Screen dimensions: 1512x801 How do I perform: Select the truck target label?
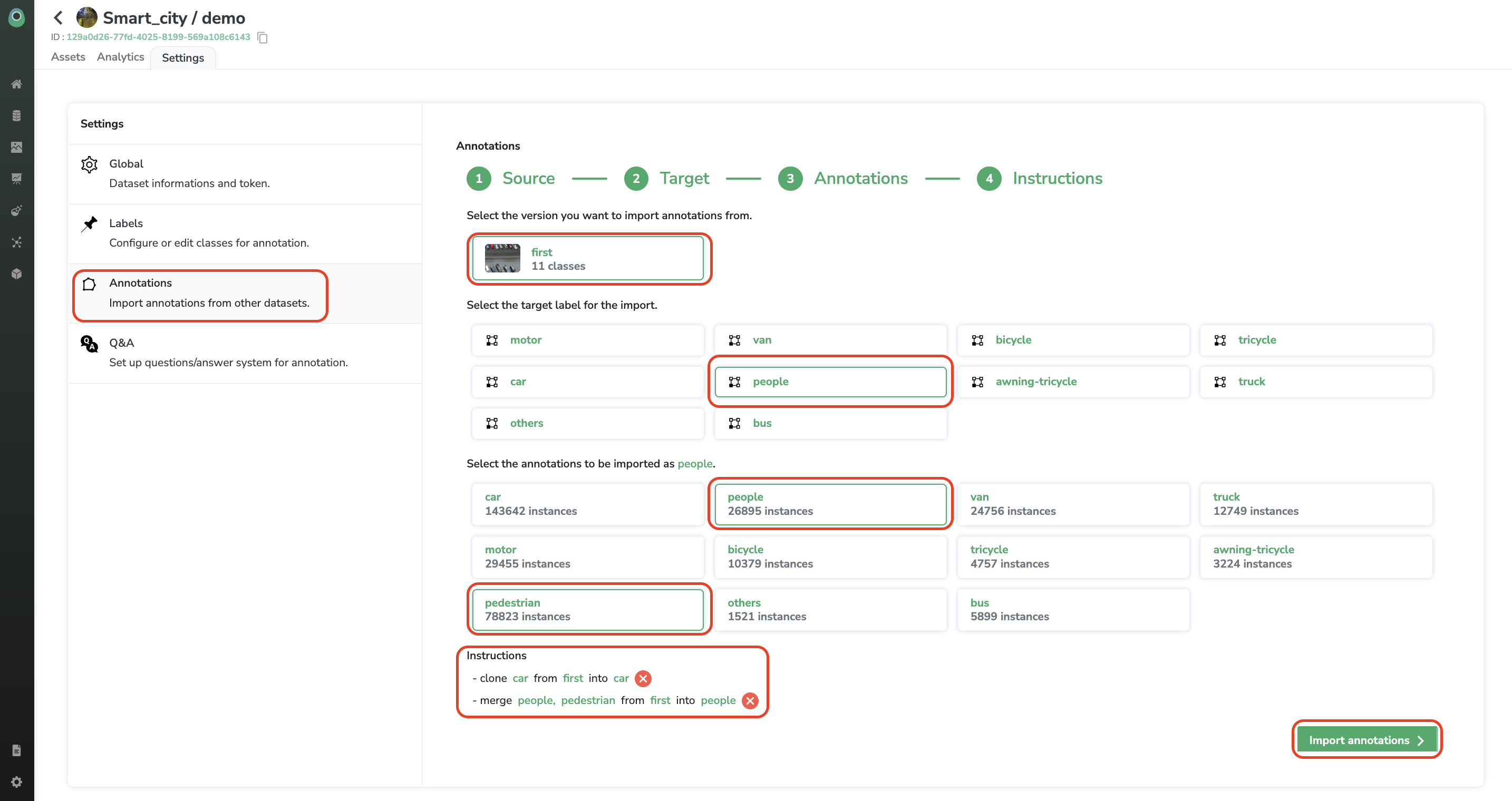pos(1316,382)
